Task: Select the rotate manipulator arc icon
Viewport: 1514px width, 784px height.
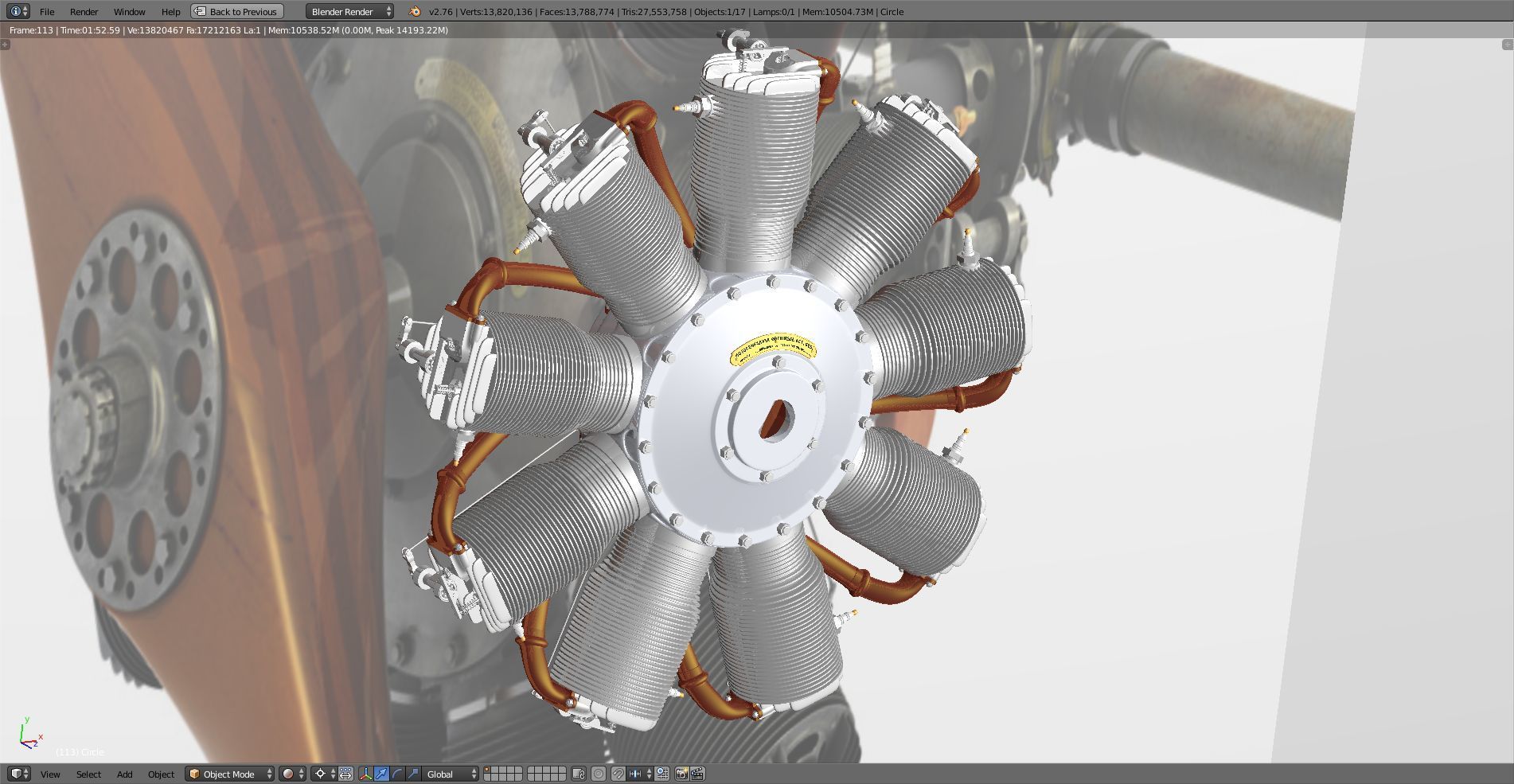Action: (397, 774)
